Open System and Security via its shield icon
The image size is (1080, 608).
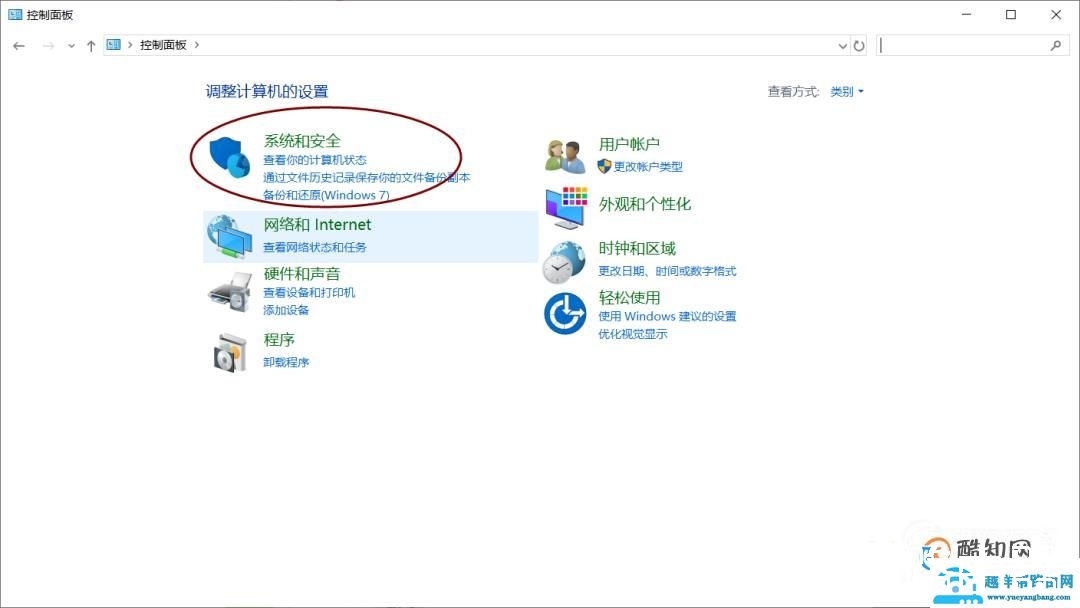[229, 154]
